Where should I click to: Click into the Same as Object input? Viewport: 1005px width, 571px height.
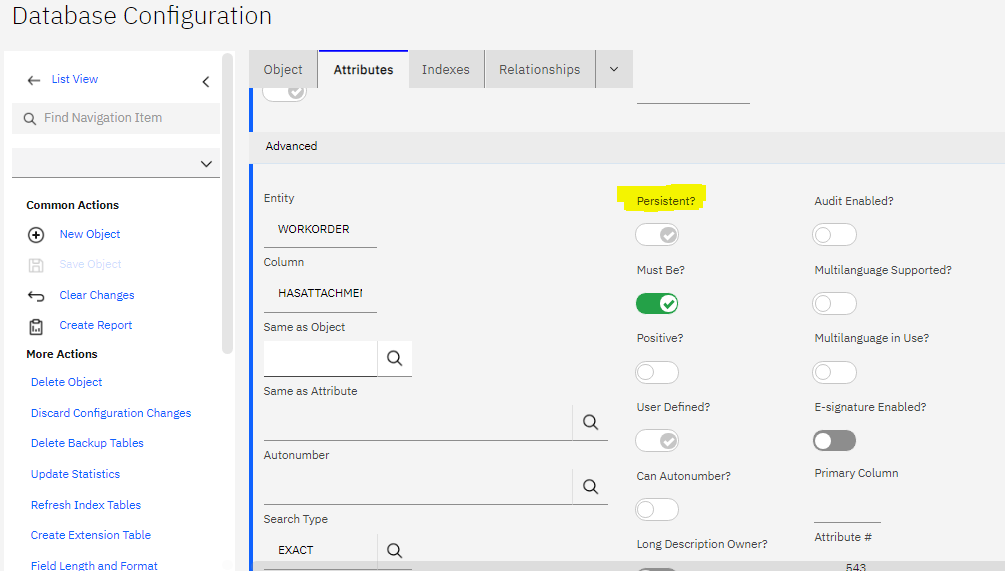pyautogui.click(x=320, y=358)
